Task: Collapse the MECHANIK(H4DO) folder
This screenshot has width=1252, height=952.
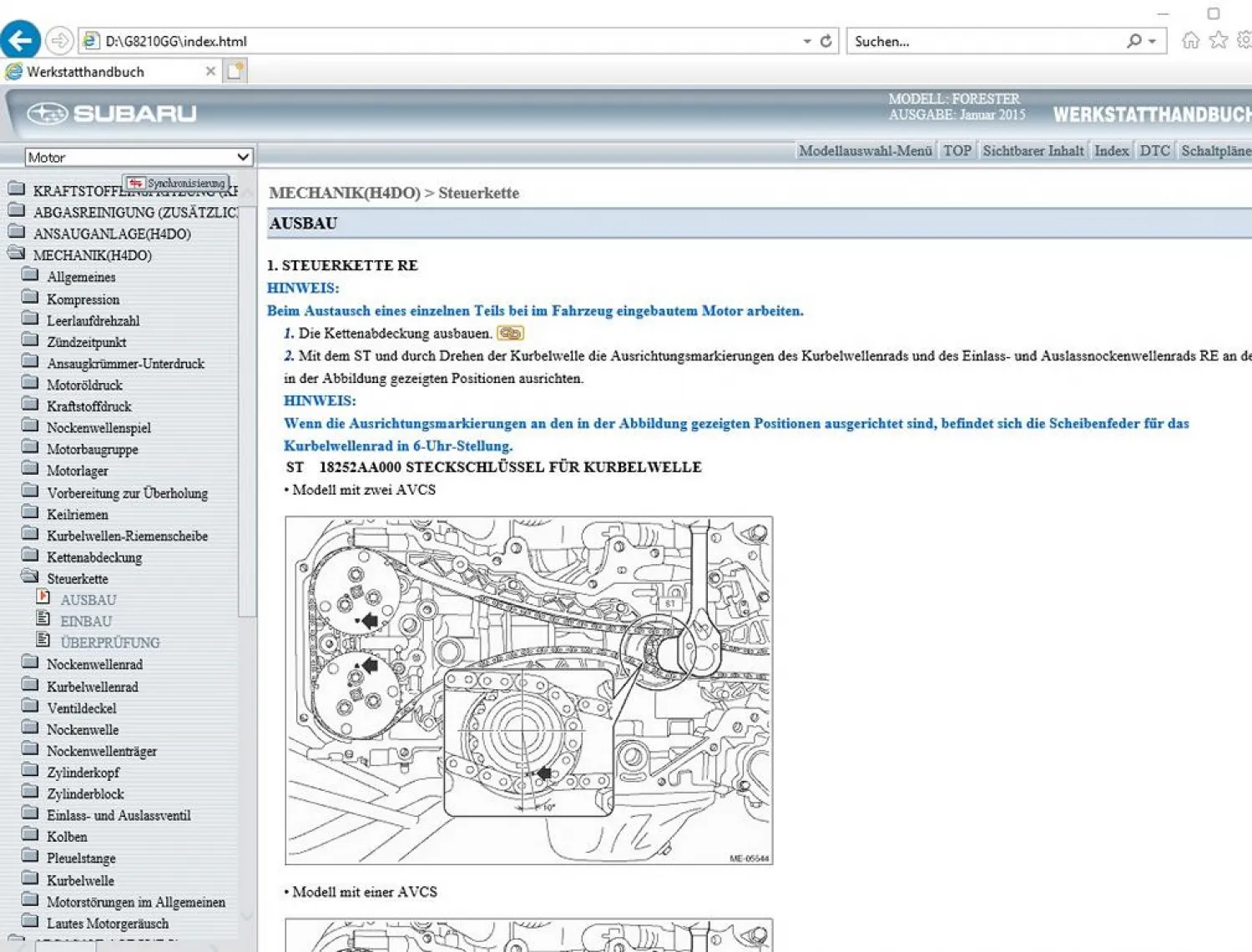Action: 16,254
